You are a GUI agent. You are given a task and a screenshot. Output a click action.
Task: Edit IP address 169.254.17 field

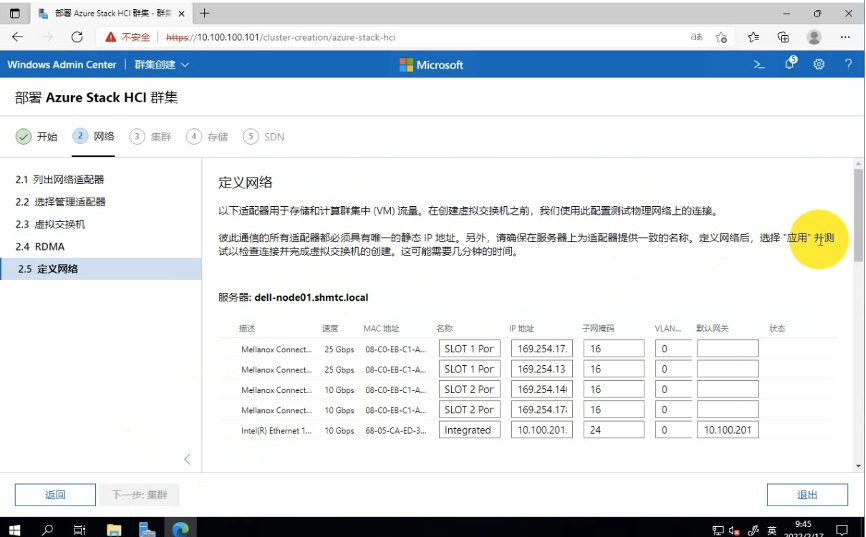[x=542, y=349]
